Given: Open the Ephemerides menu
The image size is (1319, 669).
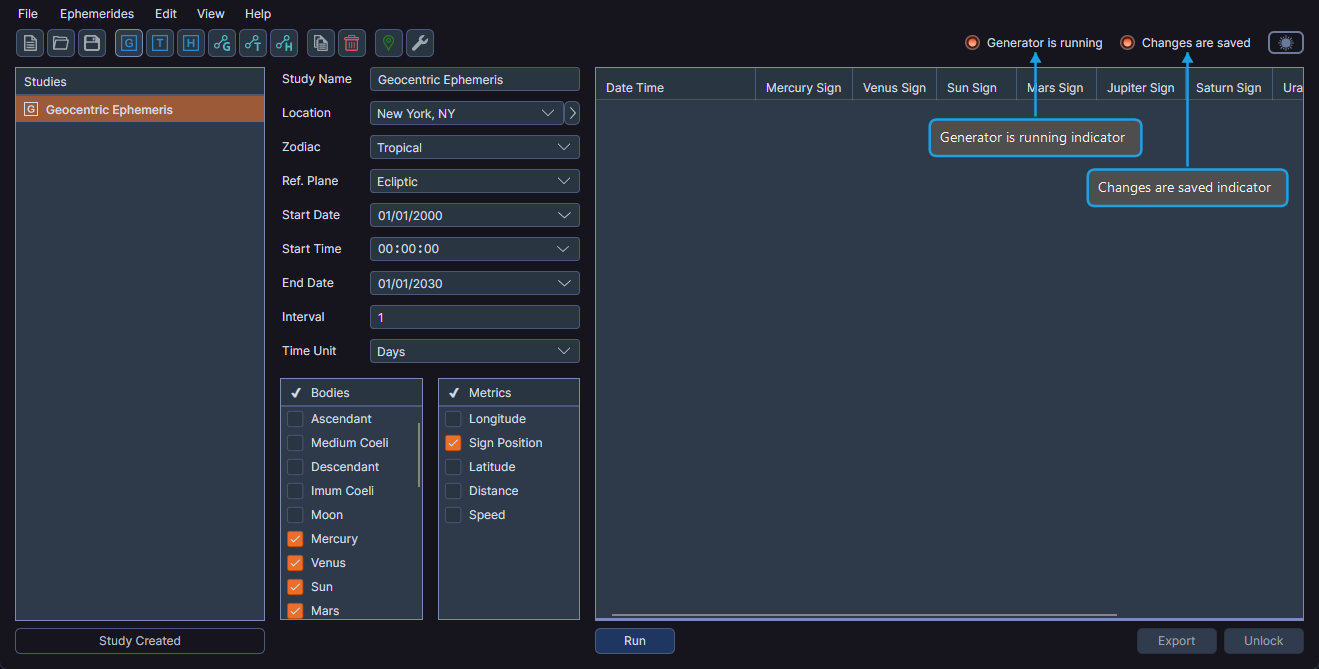Looking at the screenshot, I should 96,13.
